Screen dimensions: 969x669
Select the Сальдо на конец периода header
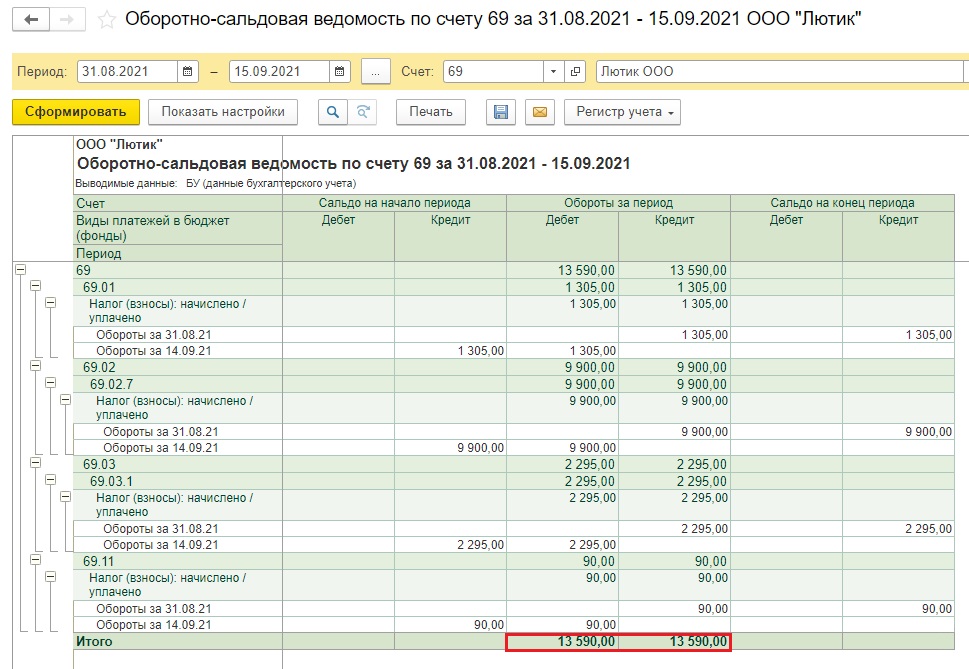842,203
